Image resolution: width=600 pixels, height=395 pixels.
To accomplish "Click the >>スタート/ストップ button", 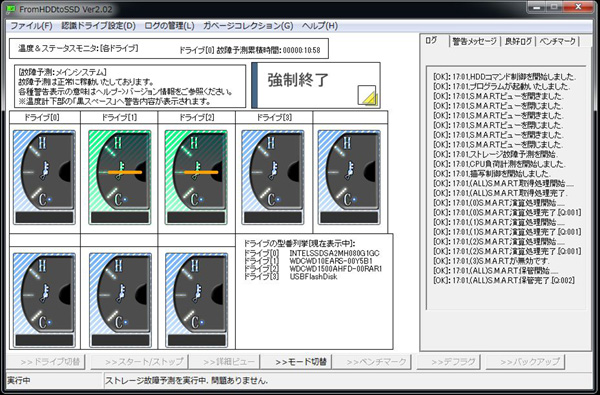I will tap(139, 362).
